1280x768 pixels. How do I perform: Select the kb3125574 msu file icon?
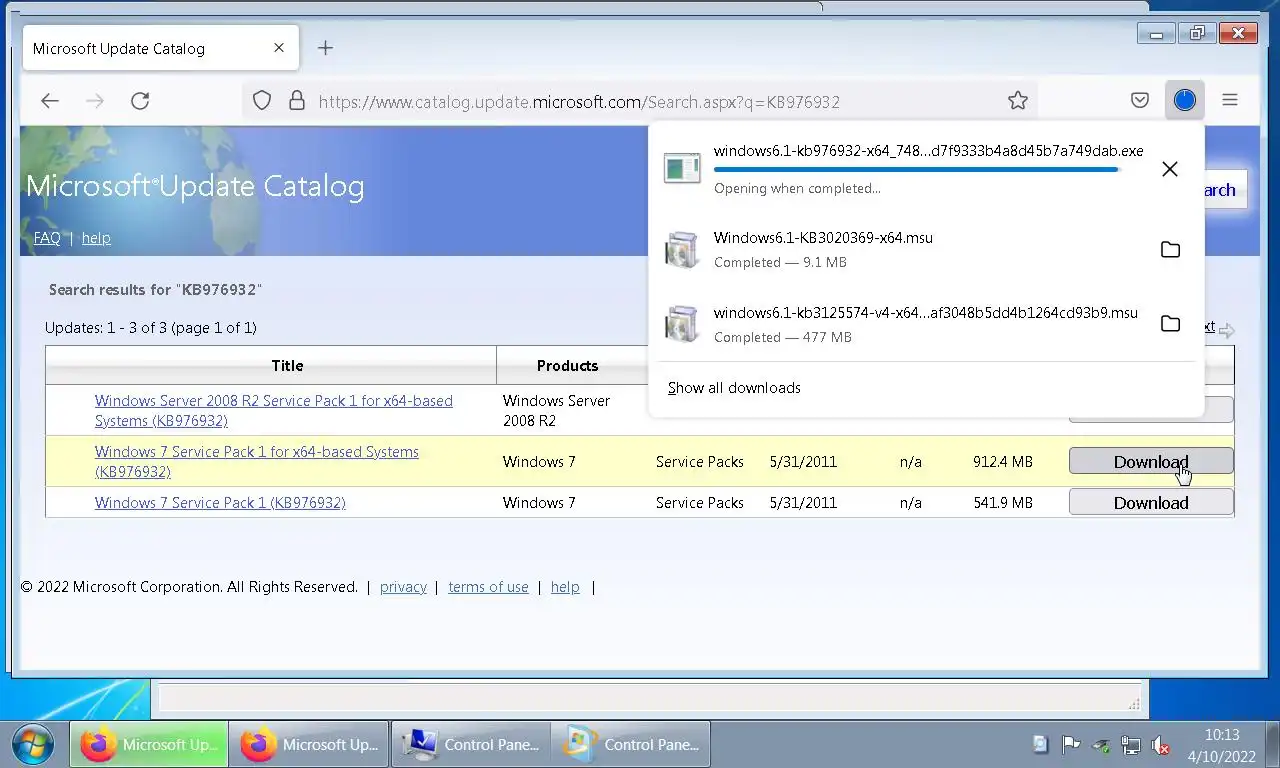point(682,324)
